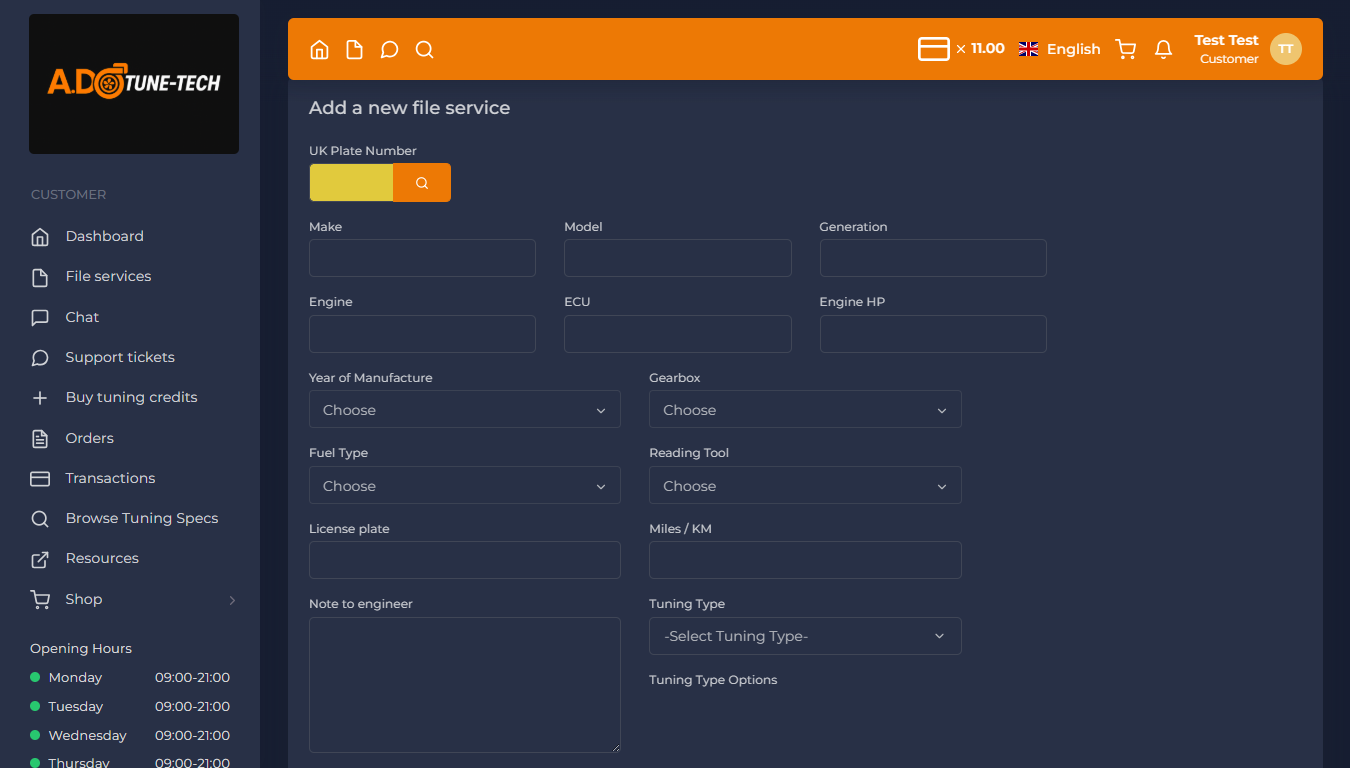Image resolution: width=1350 pixels, height=768 pixels.
Task: Open Browse Tuning Specs
Action: [142, 518]
